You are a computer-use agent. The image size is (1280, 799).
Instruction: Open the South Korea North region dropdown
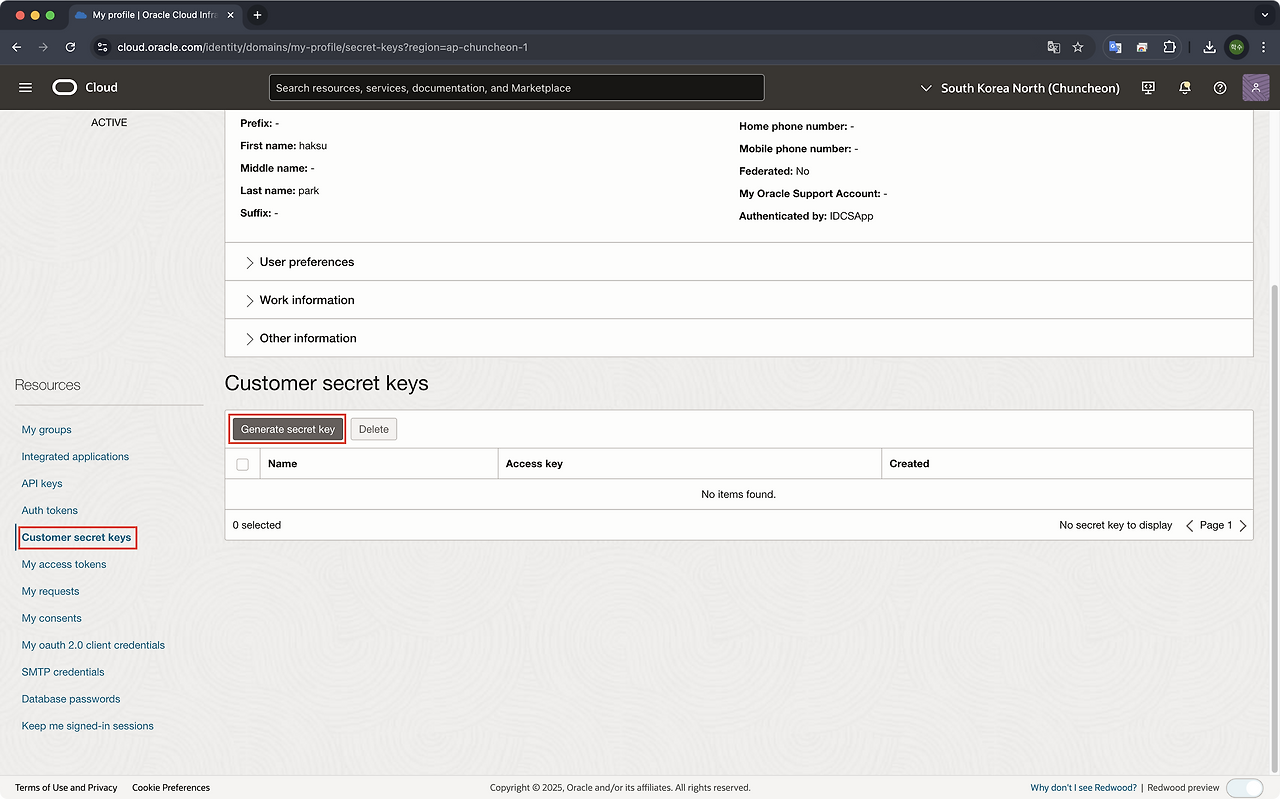pyautogui.click(x=1020, y=88)
